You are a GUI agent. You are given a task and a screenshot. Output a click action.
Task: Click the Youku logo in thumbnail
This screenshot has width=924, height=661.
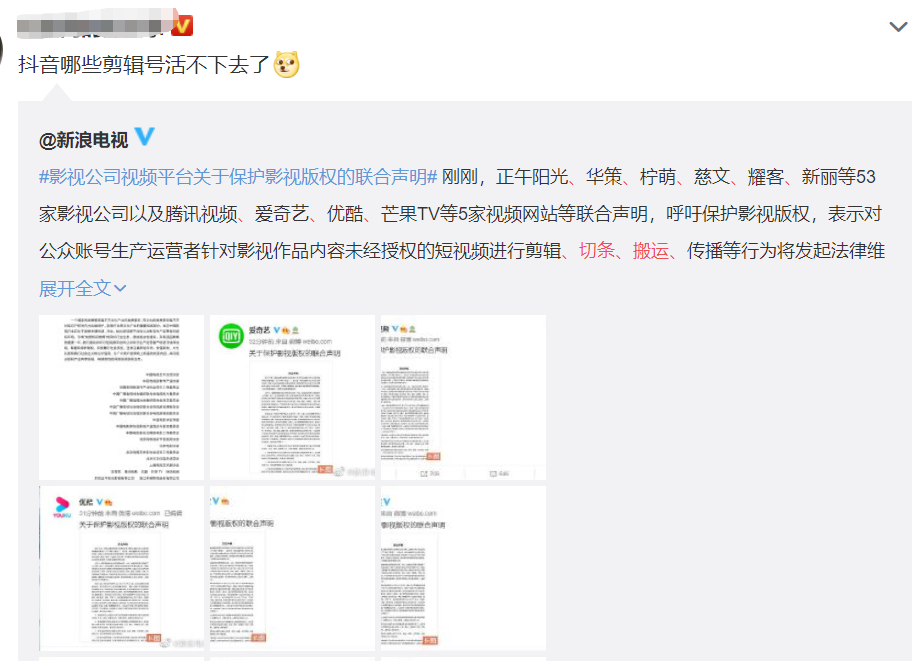point(62,507)
